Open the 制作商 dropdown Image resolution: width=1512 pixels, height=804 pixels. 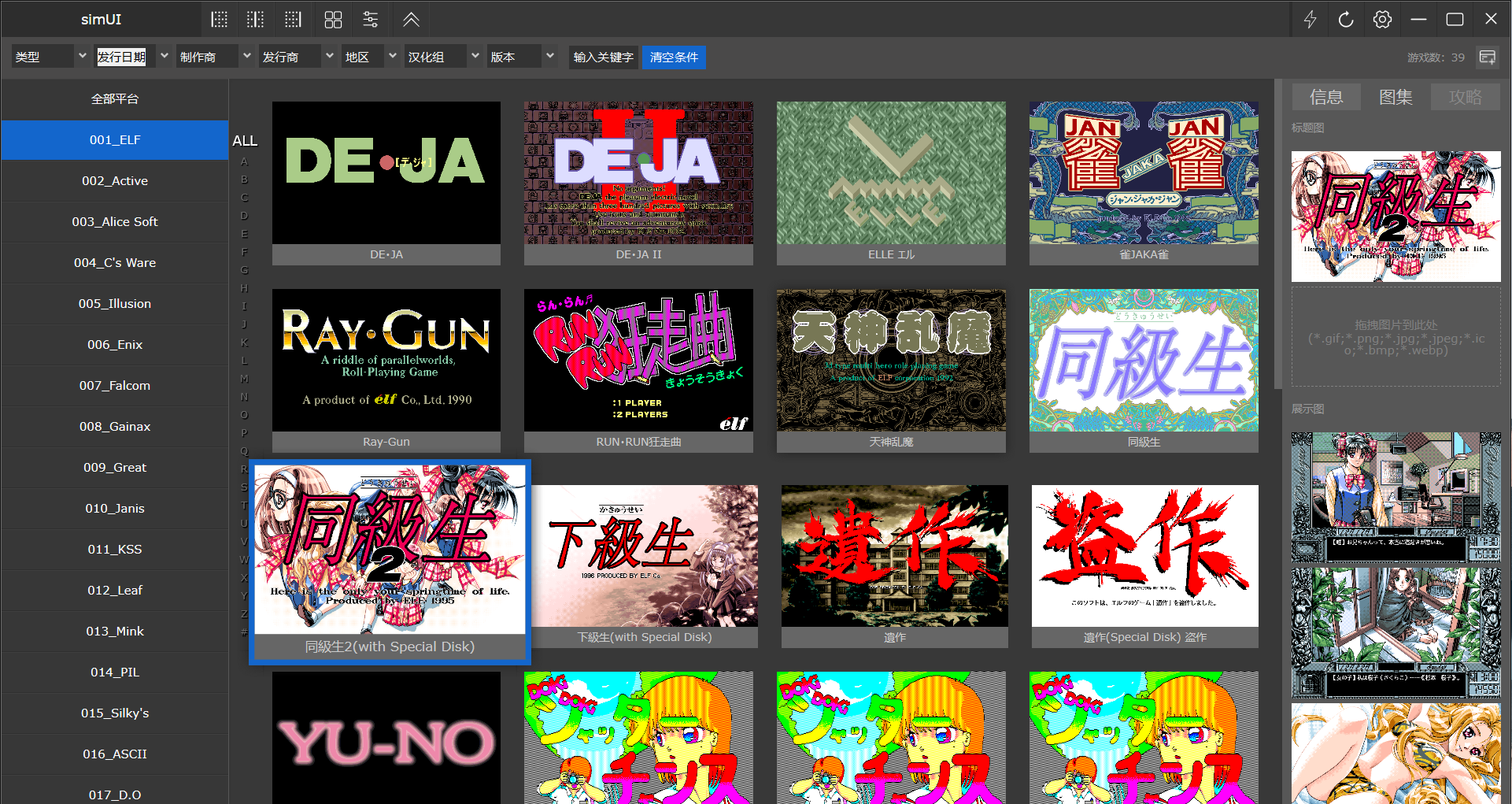click(215, 57)
